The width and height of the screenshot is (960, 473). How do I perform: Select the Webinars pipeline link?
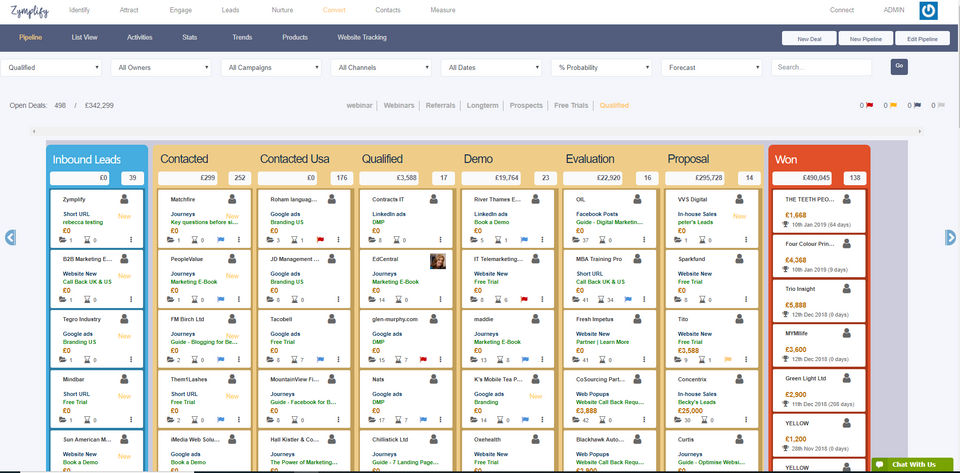coord(399,105)
